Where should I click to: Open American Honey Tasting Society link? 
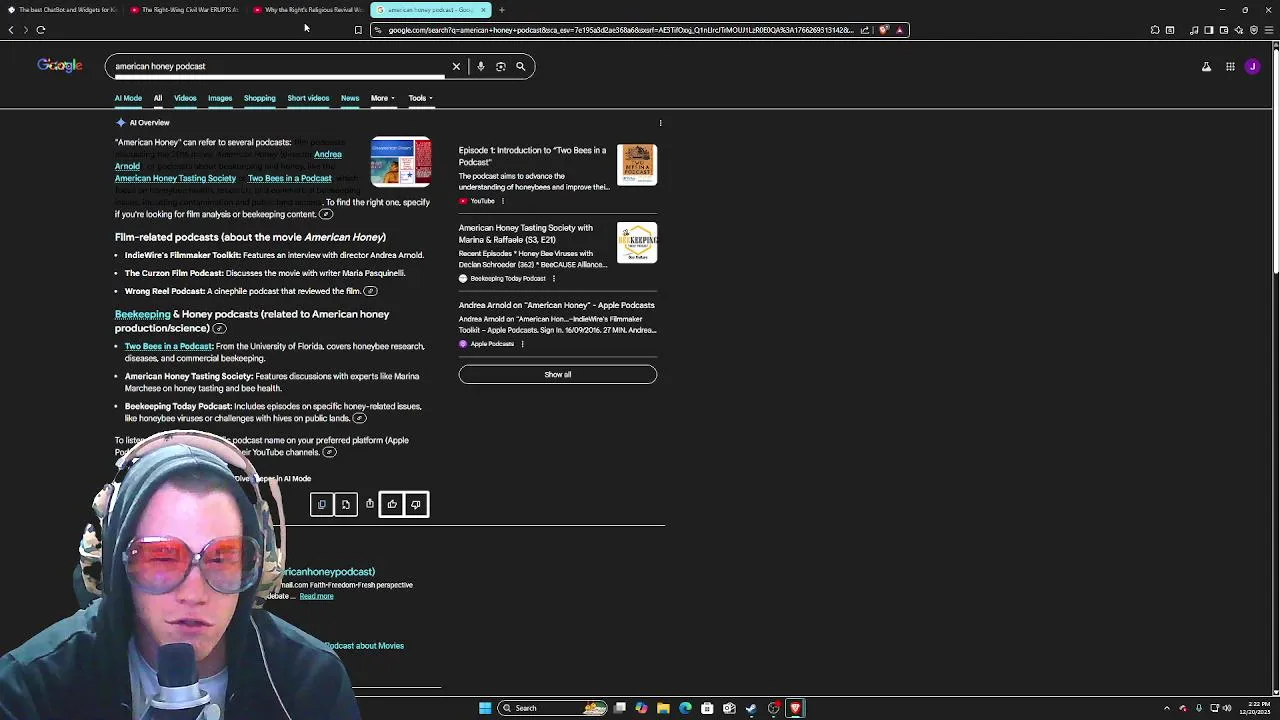click(x=175, y=178)
